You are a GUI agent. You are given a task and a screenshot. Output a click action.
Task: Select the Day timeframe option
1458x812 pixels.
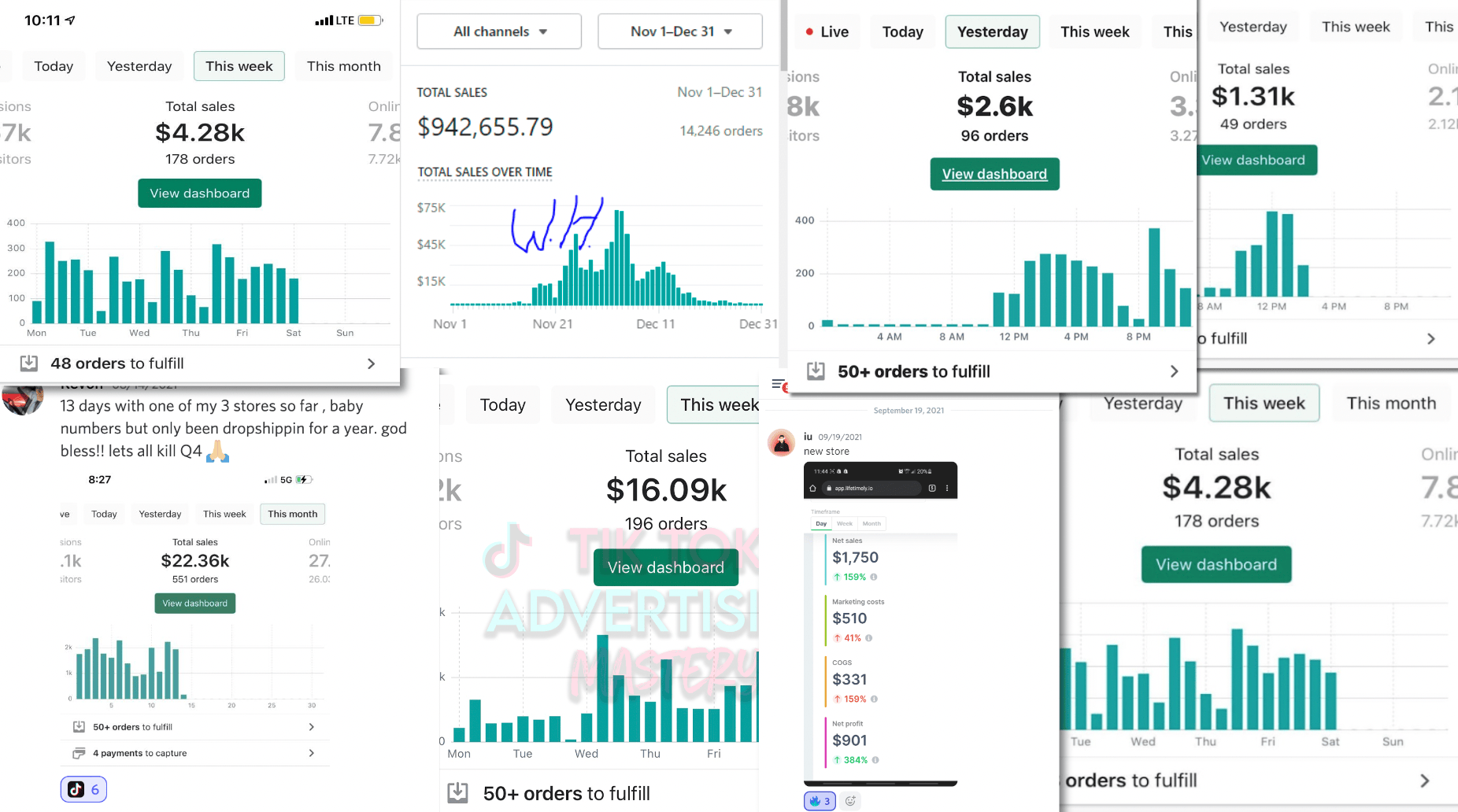click(x=821, y=523)
